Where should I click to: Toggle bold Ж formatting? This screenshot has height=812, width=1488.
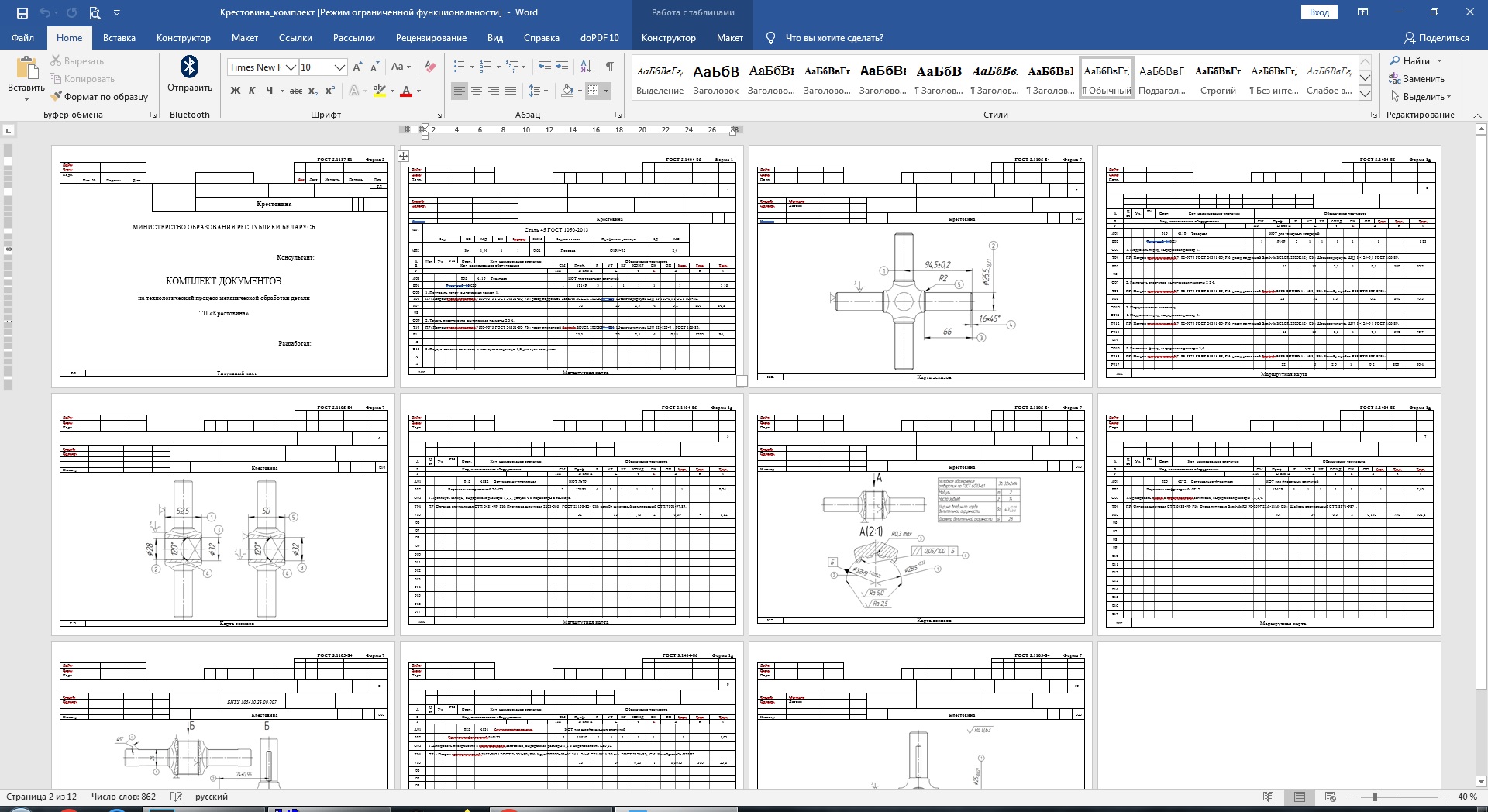pyautogui.click(x=236, y=91)
